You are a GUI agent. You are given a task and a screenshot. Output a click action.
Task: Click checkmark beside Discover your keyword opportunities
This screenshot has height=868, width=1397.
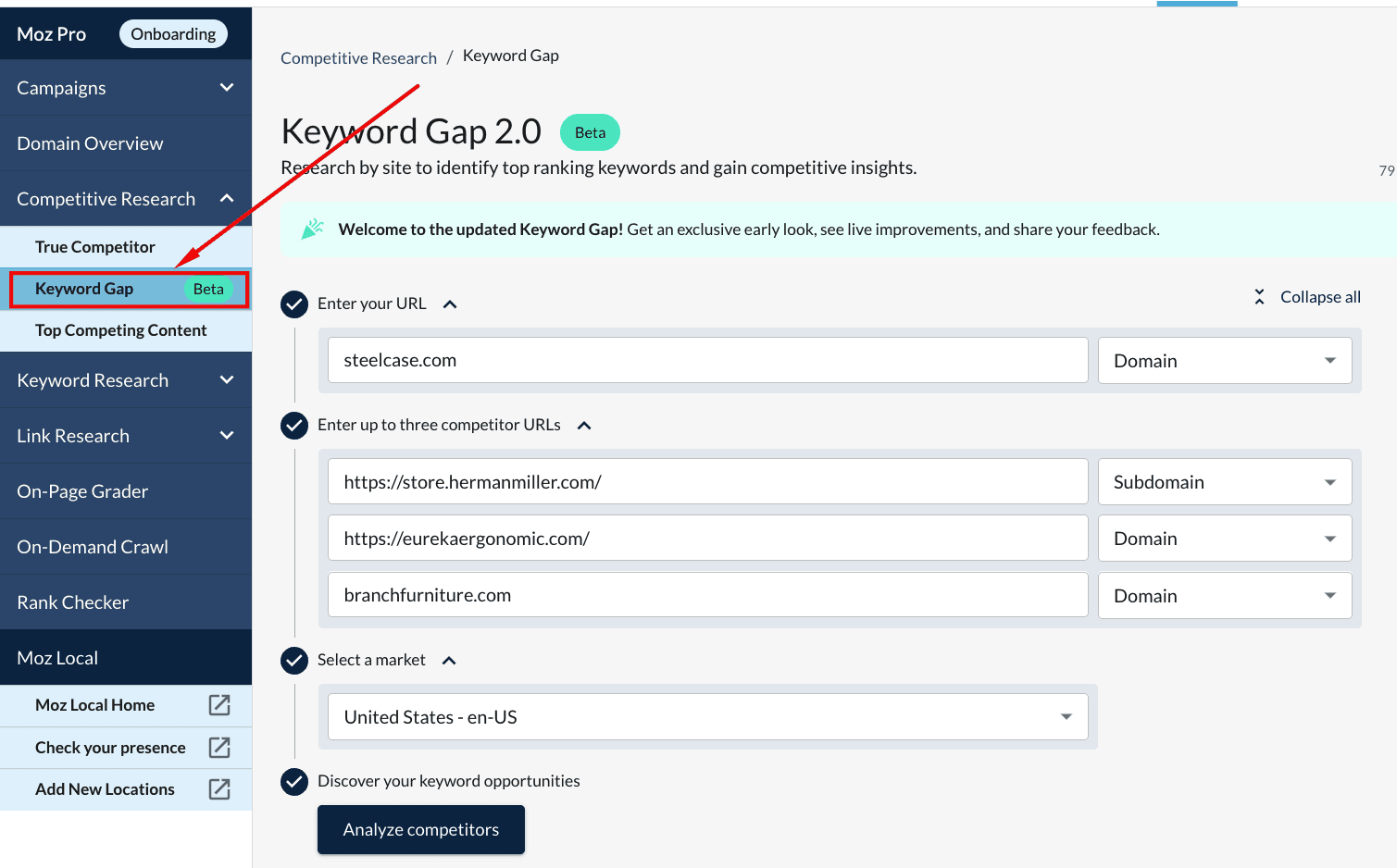click(294, 782)
